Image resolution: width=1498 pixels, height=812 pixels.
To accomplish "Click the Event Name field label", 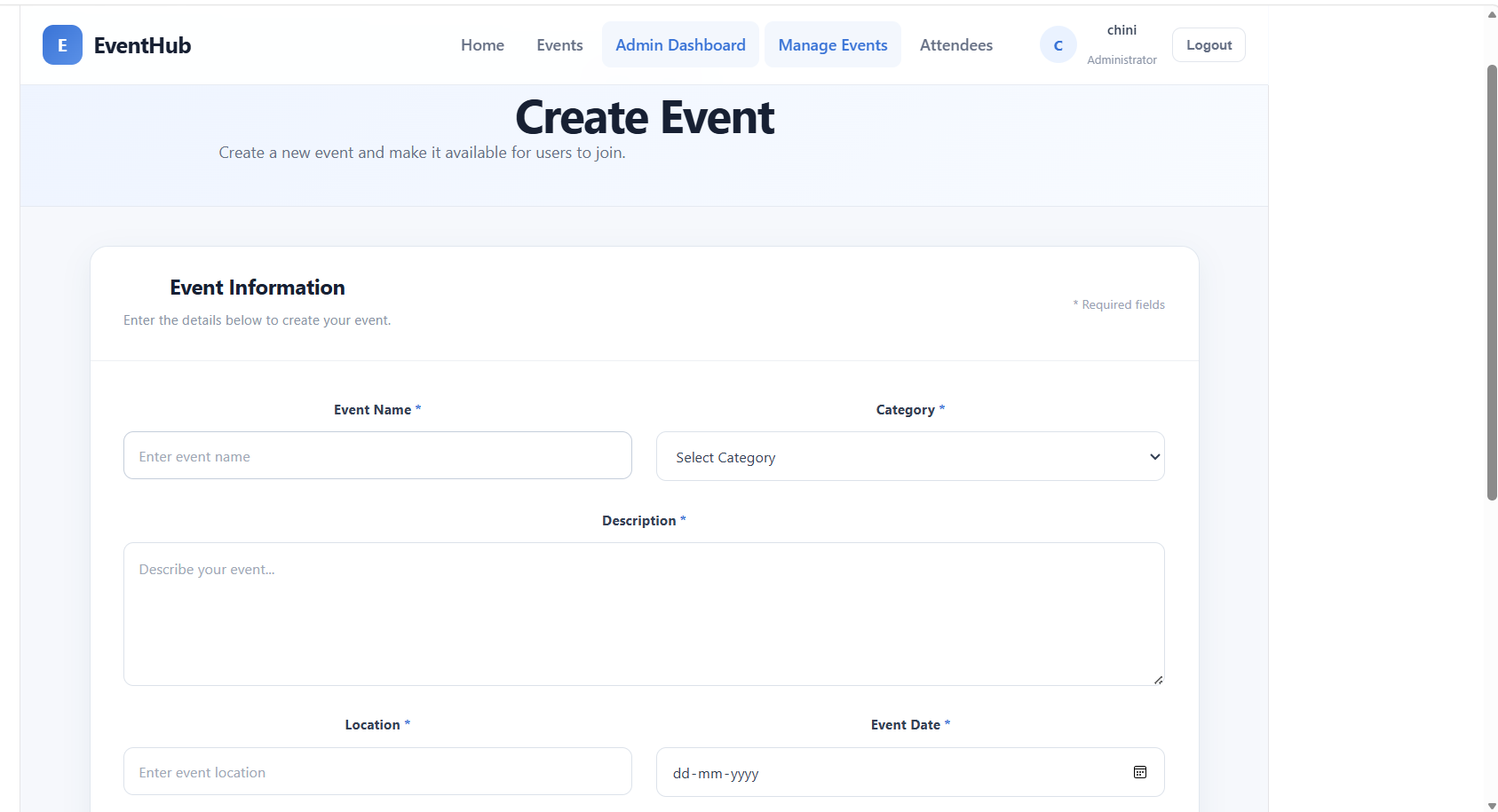I will [x=377, y=410].
